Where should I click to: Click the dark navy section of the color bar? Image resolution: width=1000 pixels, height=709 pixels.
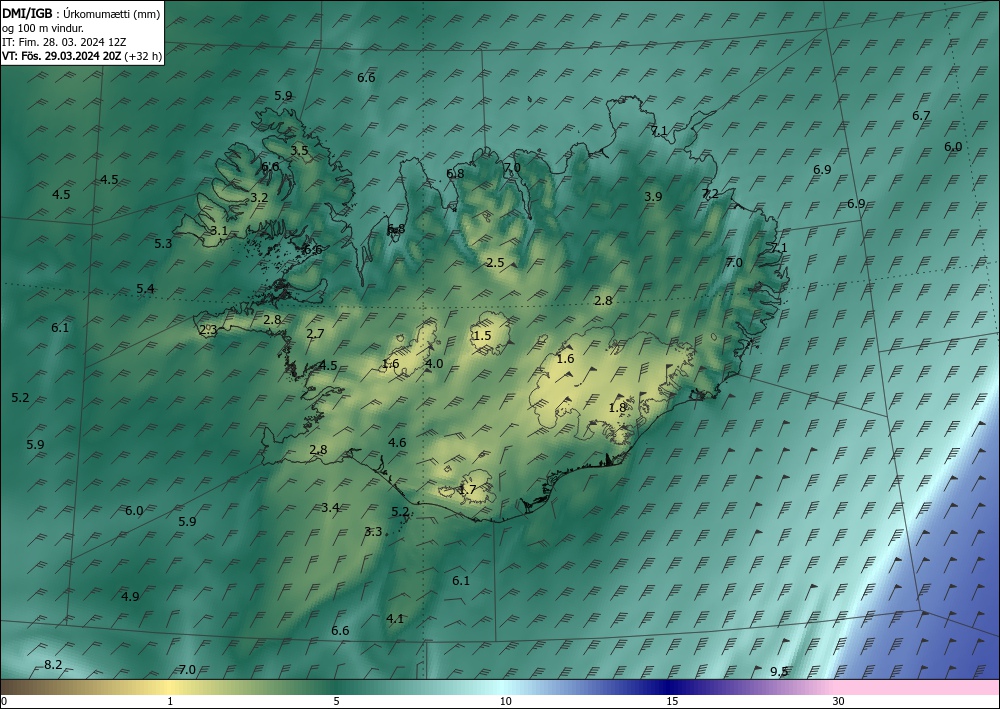coord(670,687)
